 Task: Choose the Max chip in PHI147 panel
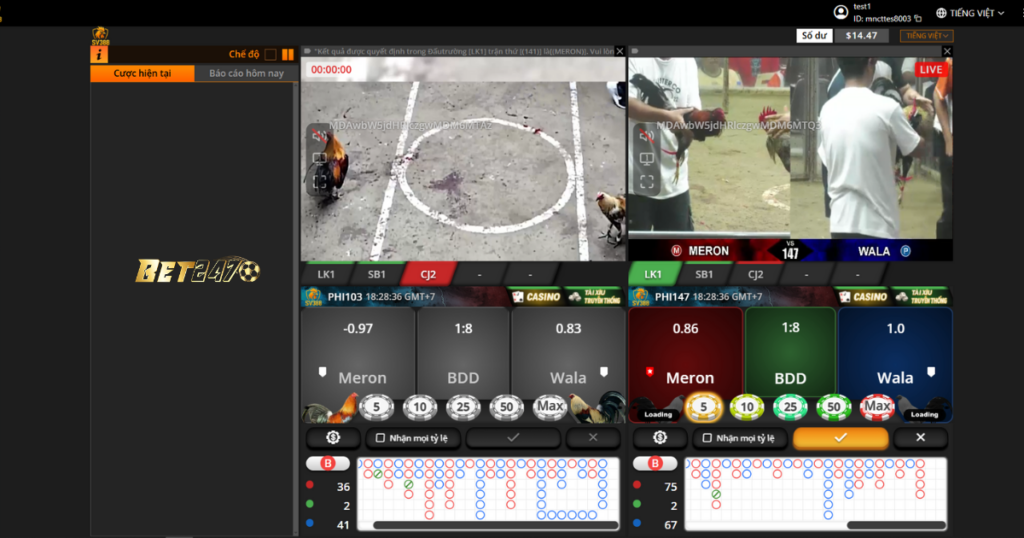(x=877, y=407)
